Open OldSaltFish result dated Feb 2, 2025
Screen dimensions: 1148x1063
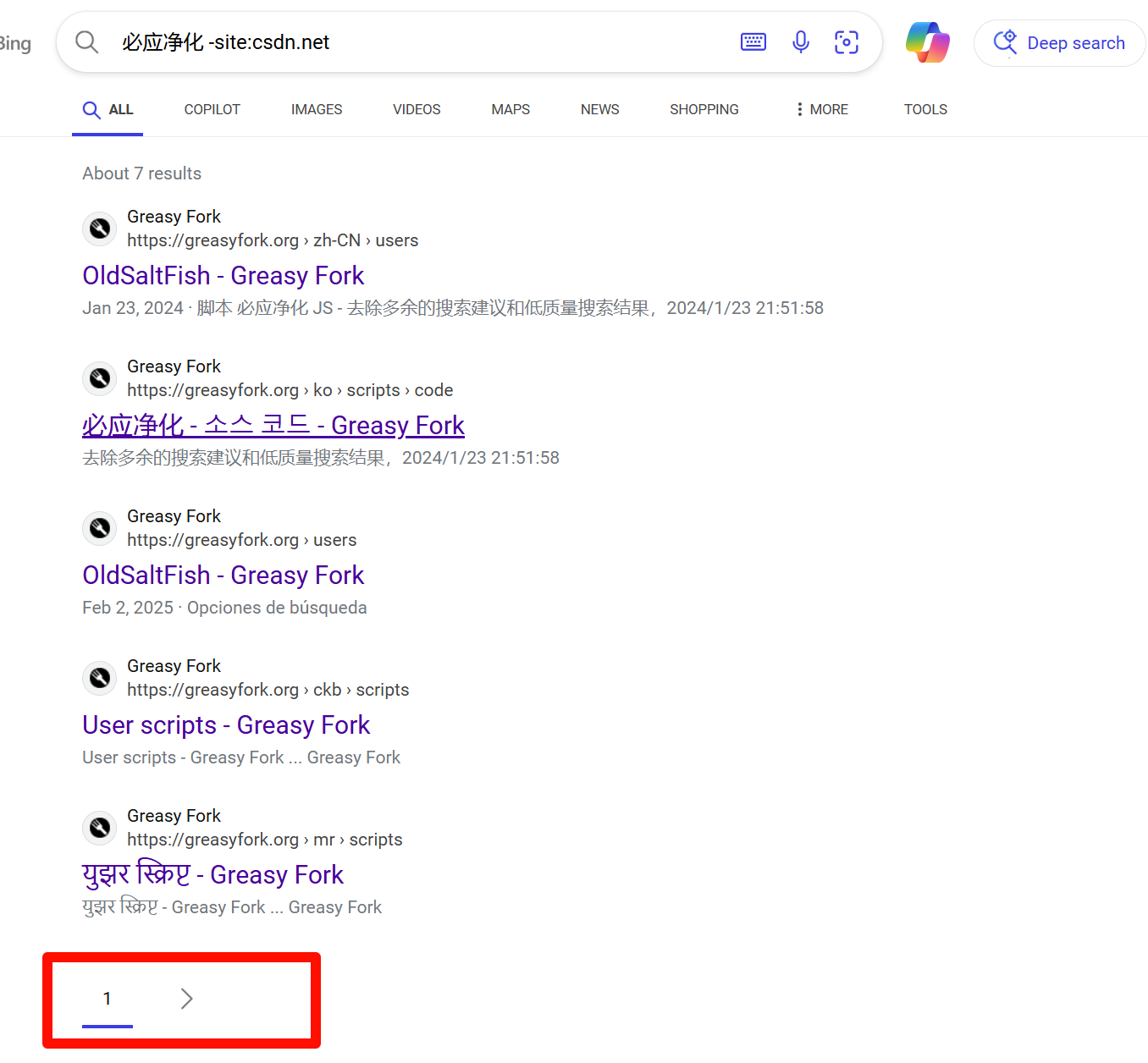pyautogui.click(x=224, y=576)
